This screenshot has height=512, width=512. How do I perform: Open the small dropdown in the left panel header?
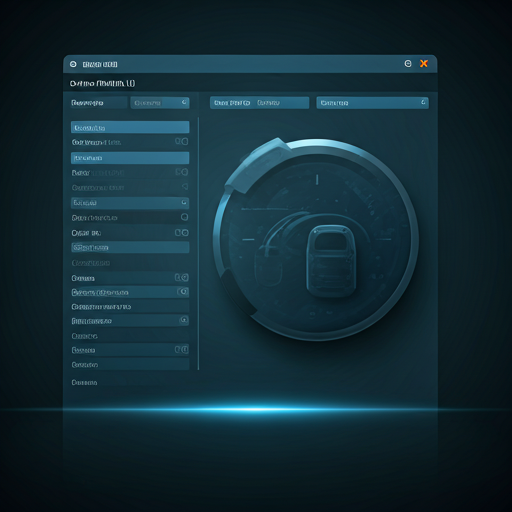click(x=160, y=103)
